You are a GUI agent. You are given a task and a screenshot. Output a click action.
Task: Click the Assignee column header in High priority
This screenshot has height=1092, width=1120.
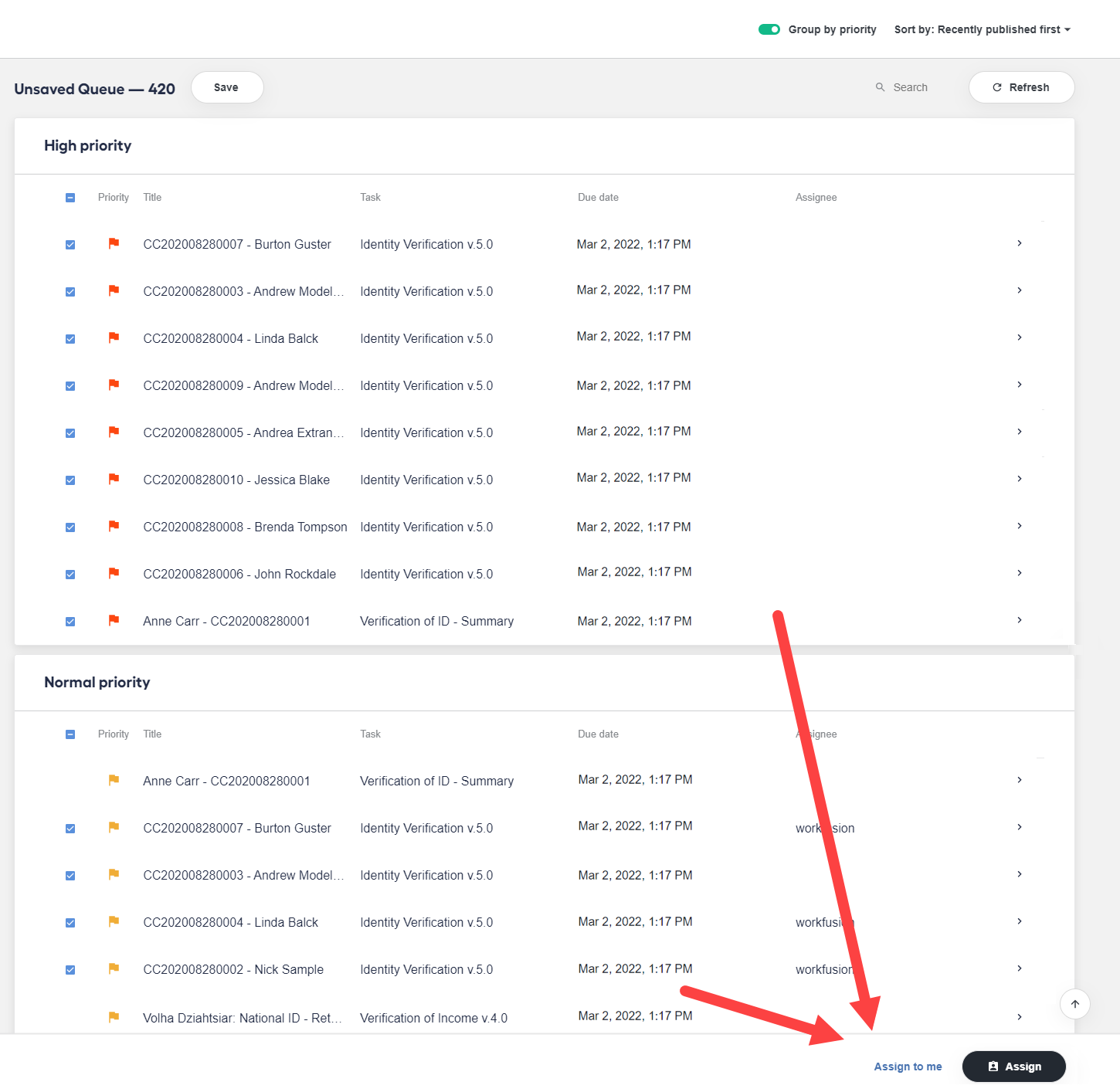[816, 198]
